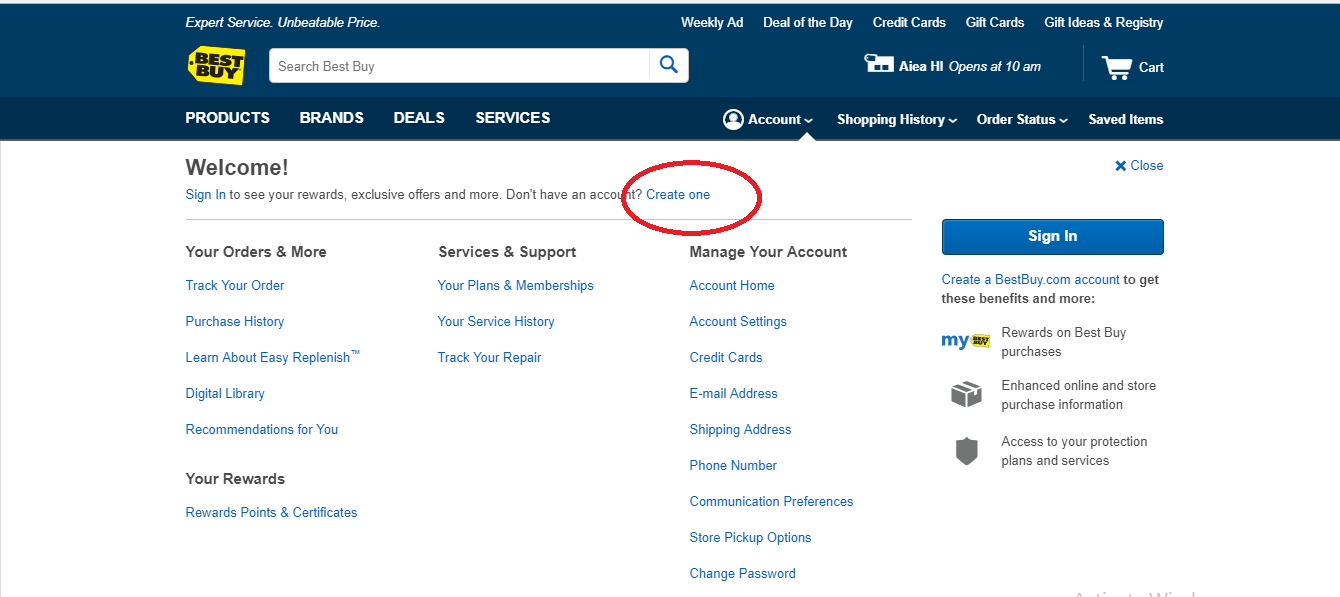The width and height of the screenshot is (1340, 597).
Task: Open Change Password
Action: point(743,573)
